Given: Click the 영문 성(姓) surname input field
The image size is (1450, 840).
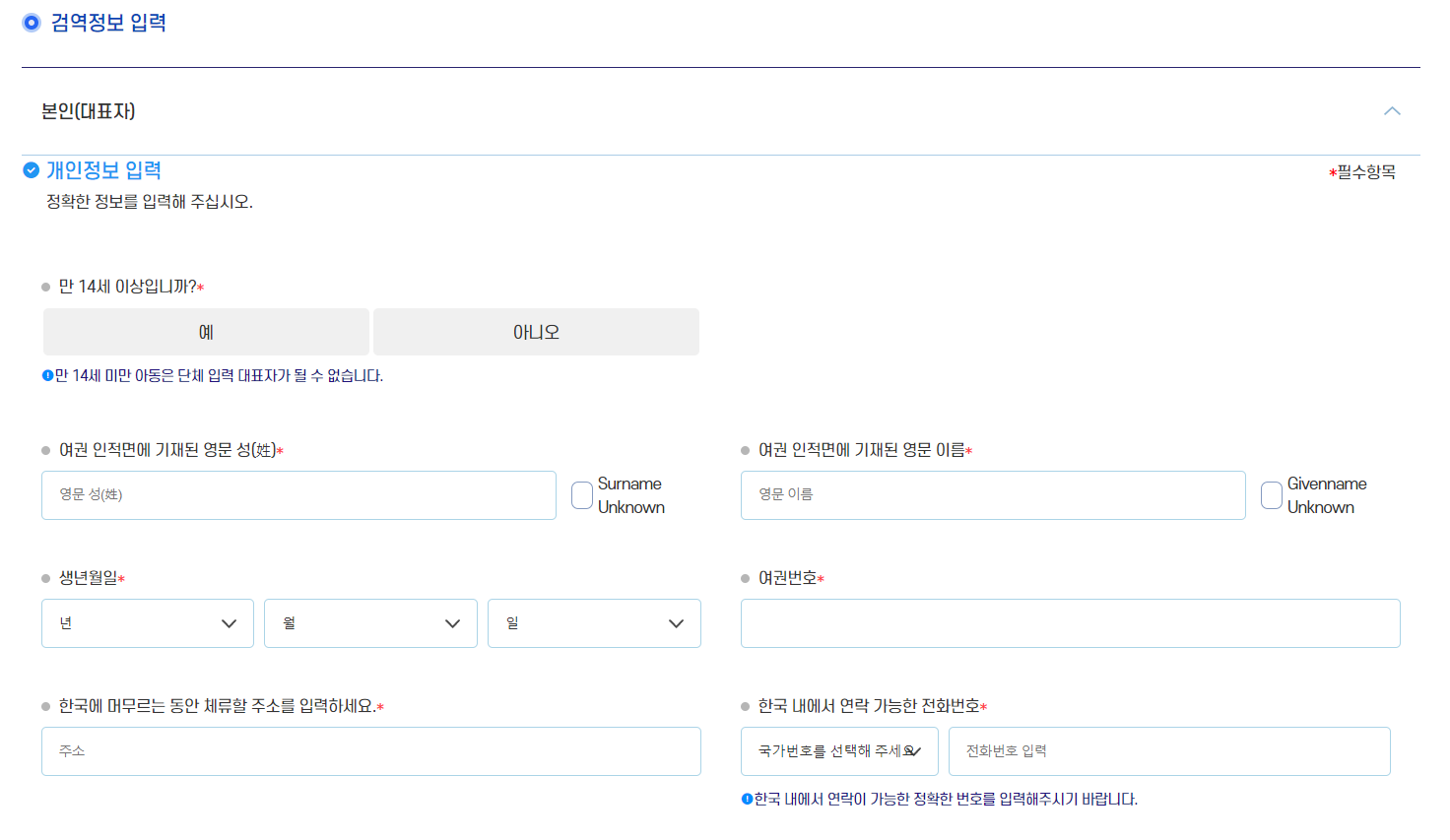Looking at the screenshot, I should pyautogui.click(x=297, y=494).
